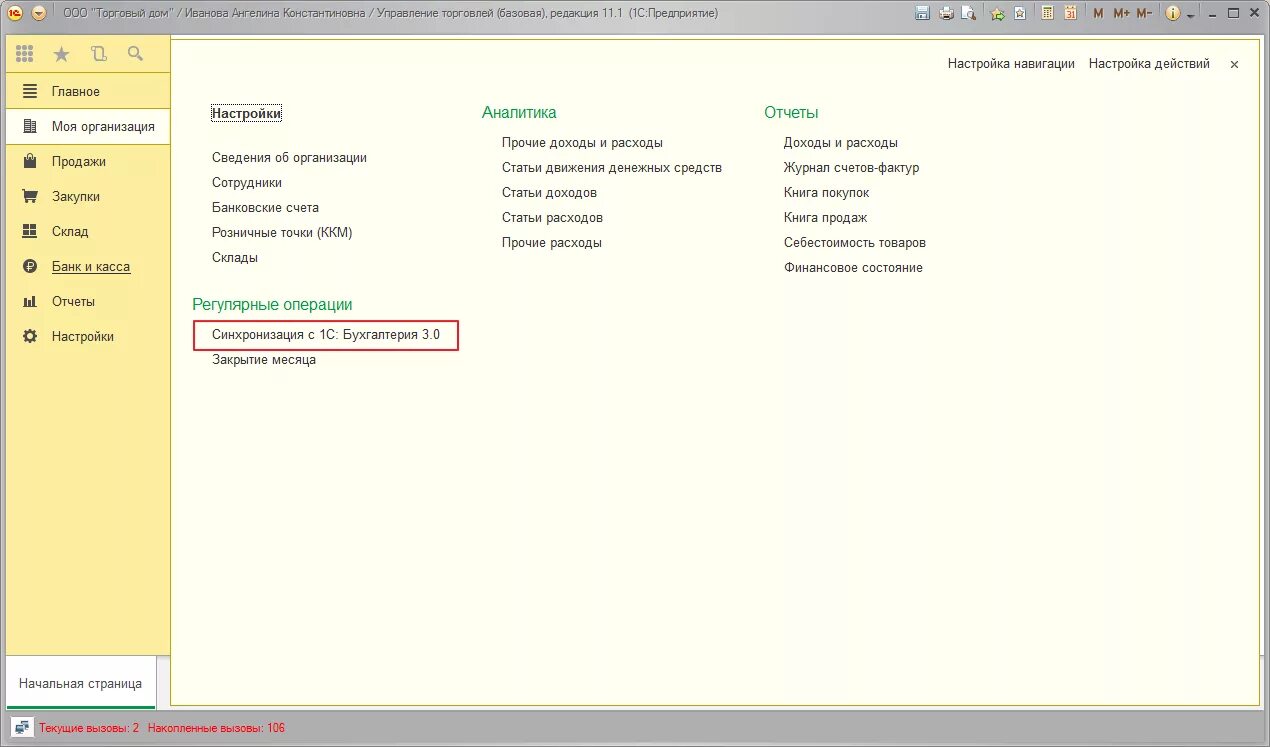Viewport: 1270px width, 747px height.
Task: Open Журнал счетов-фактур
Action: point(851,167)
